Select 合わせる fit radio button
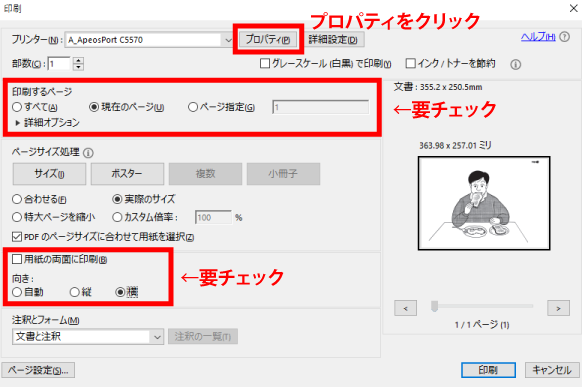Screen dimensions: 582x387 coord(17,199)
